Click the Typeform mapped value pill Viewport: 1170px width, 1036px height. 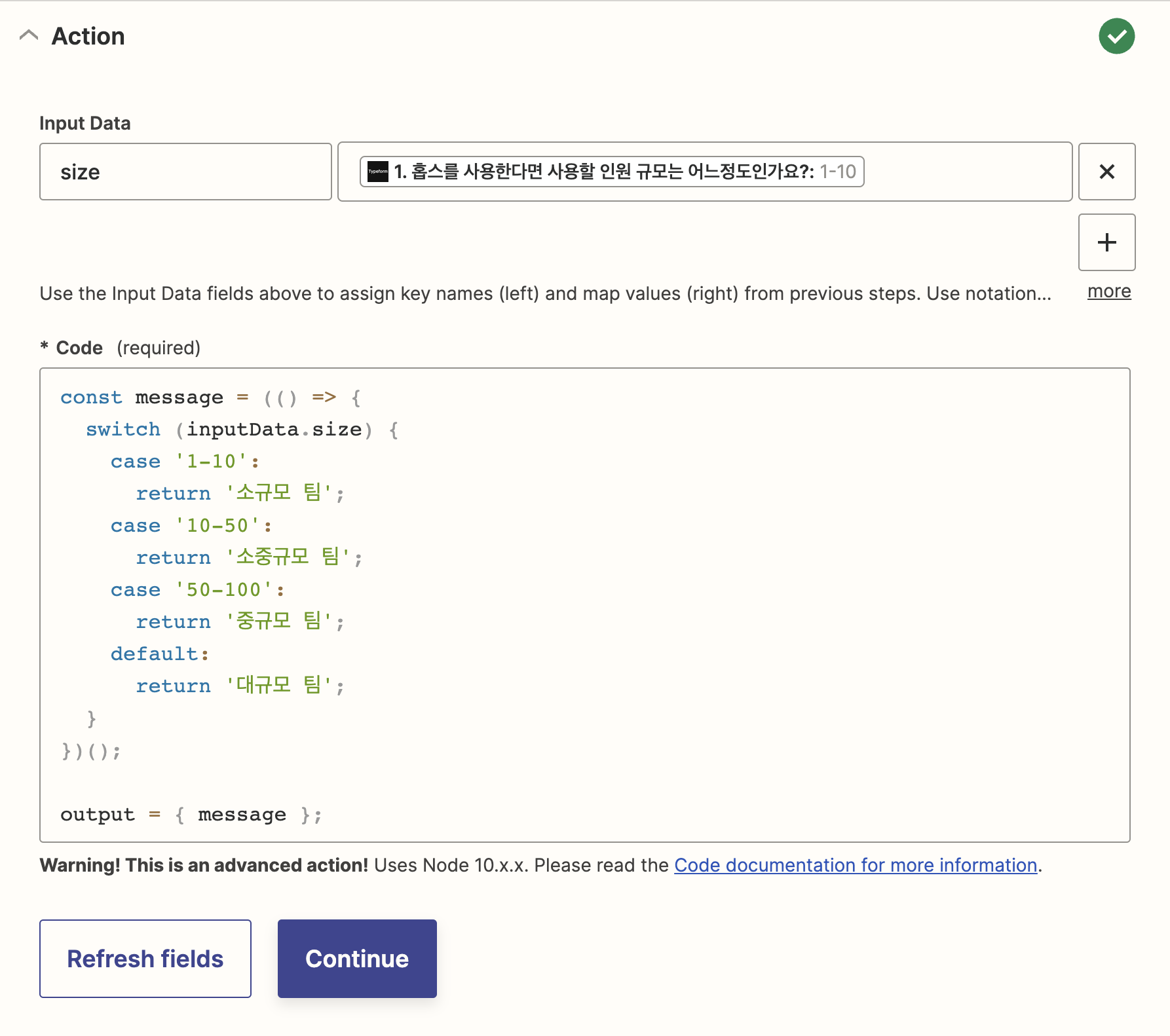[x=612, y=172]
